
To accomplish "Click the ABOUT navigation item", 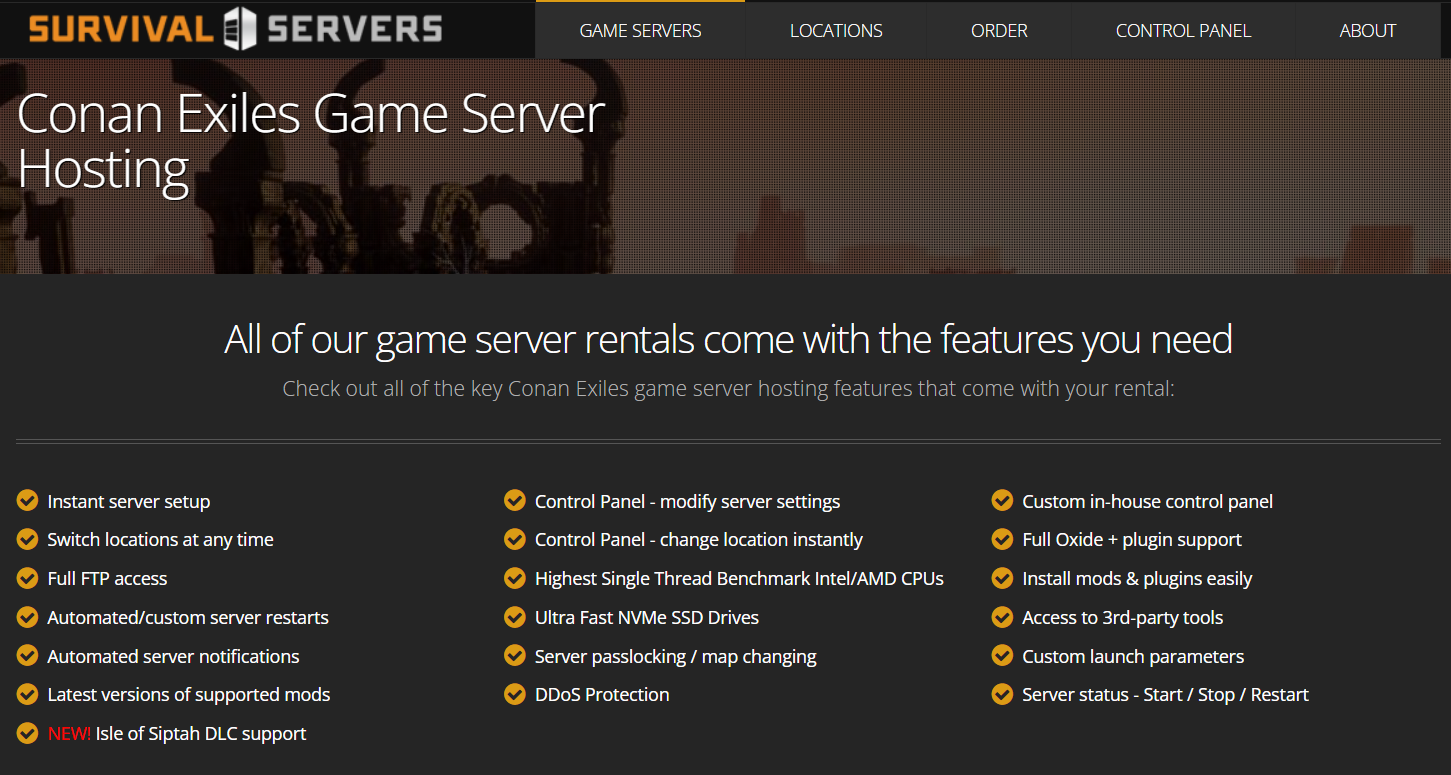I will pyautogui.click(x=1367, y=31).
